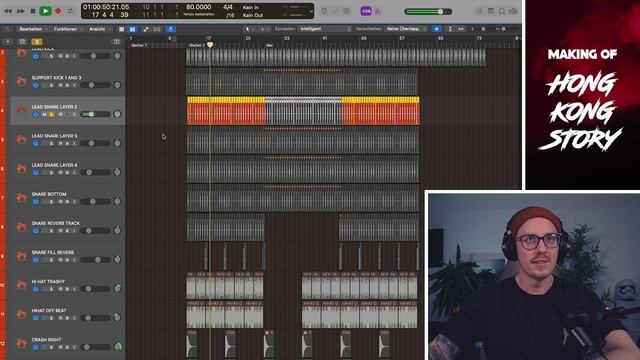Click the quick help icon in control bar

point(324,11)
